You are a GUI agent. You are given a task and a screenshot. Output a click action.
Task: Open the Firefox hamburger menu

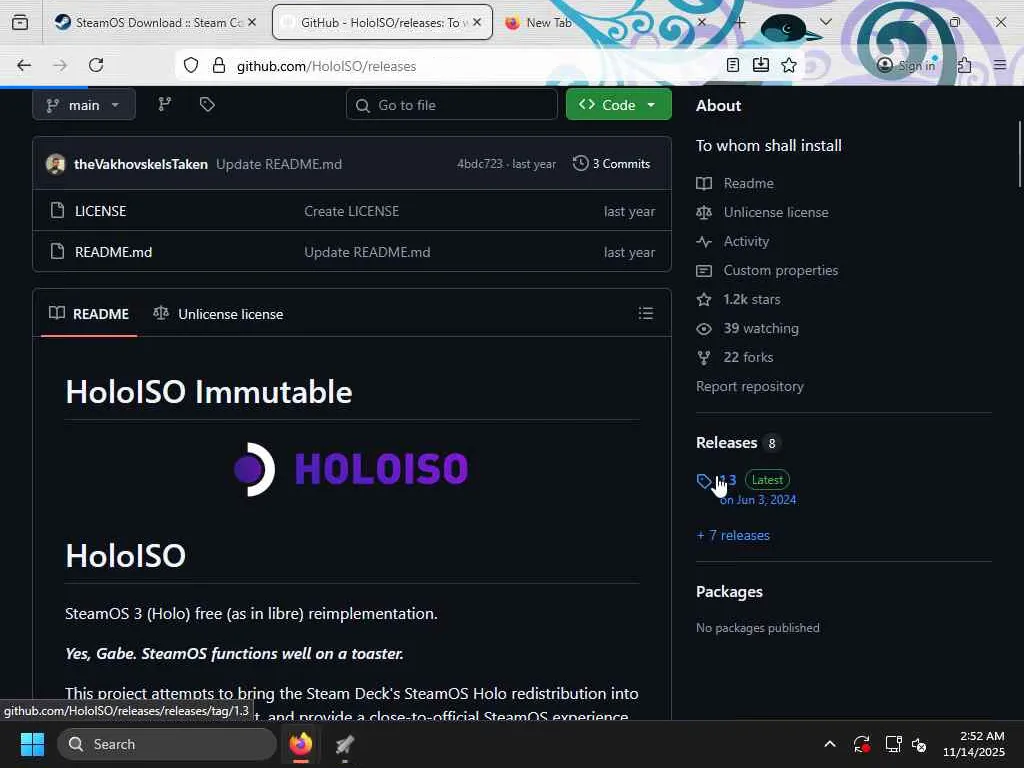click(1000, 65)
